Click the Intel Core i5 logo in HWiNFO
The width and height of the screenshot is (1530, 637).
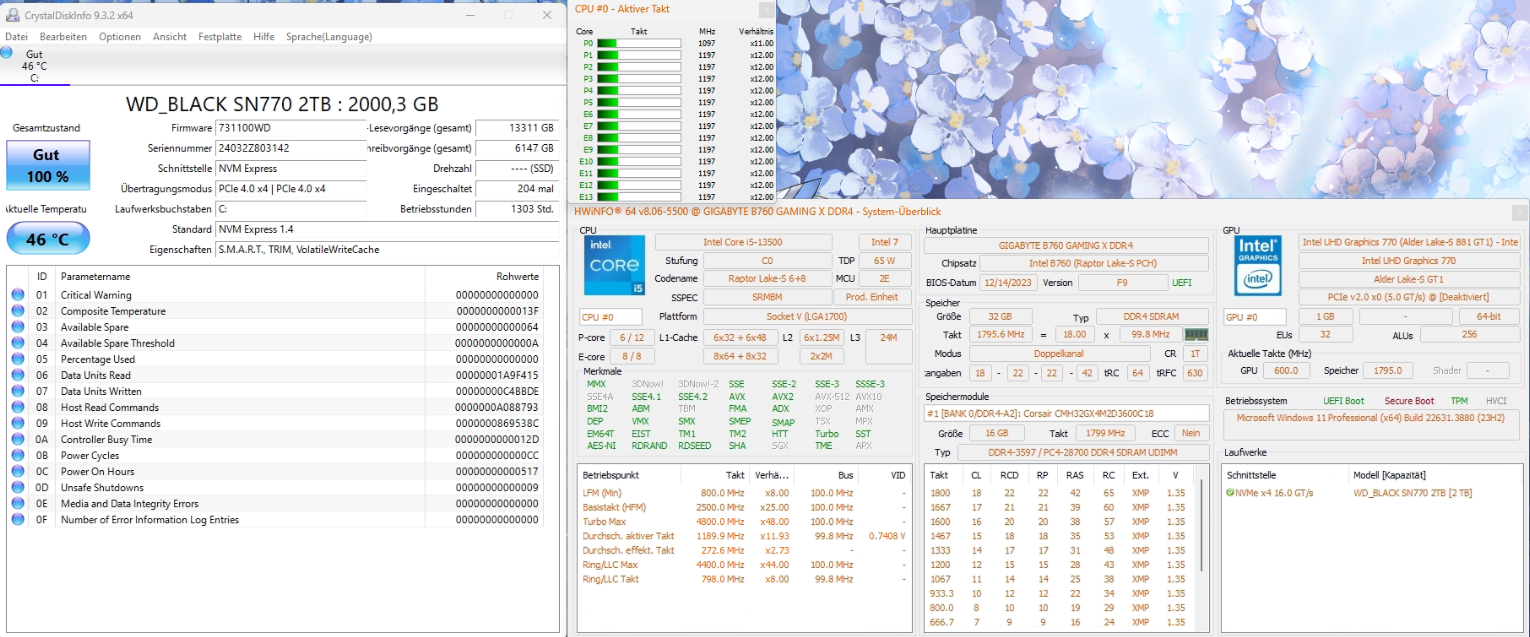tap(615, 265)
